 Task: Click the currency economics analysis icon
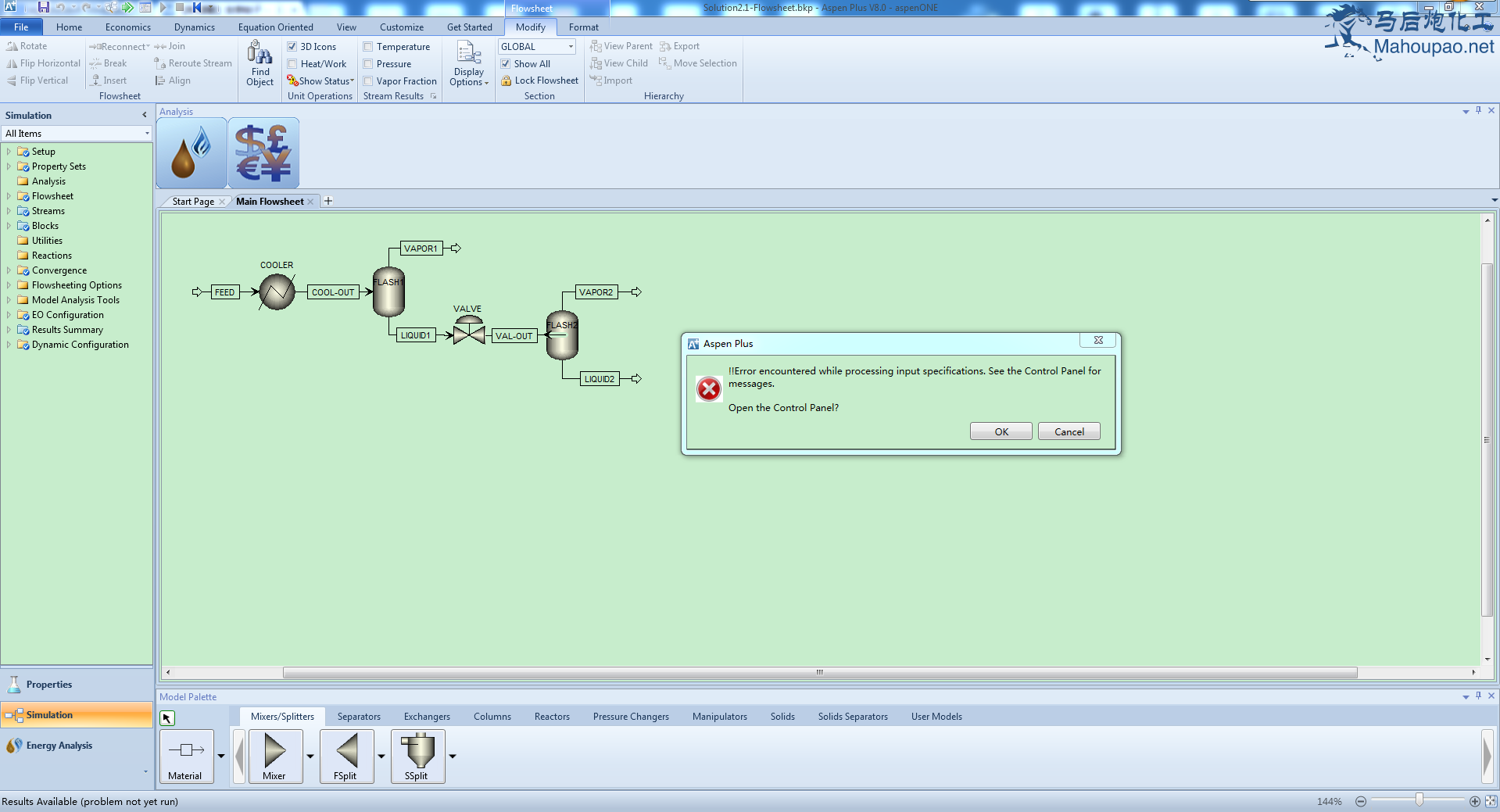point(263,153)
